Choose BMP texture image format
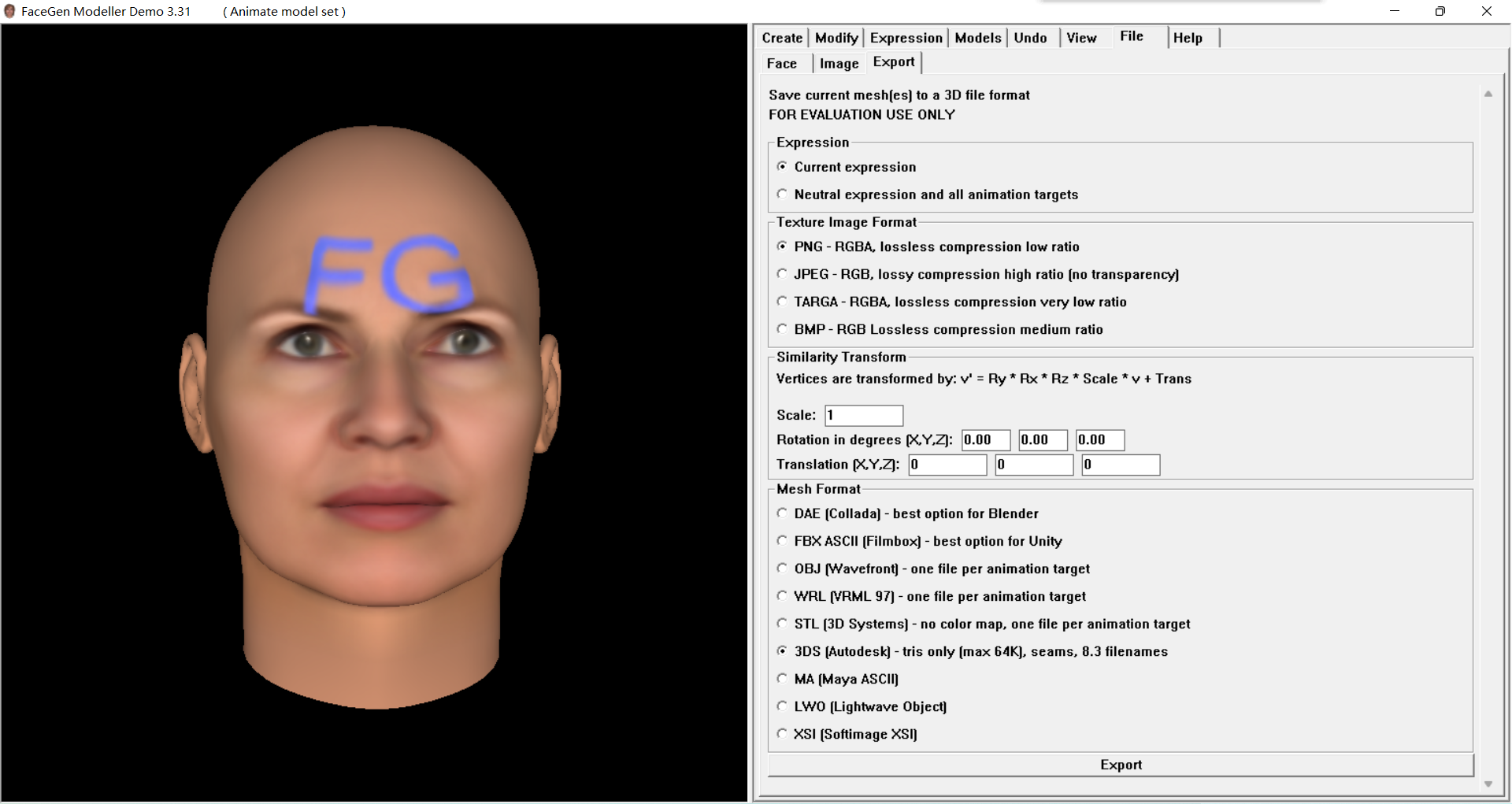 click(x=939, y=329)
